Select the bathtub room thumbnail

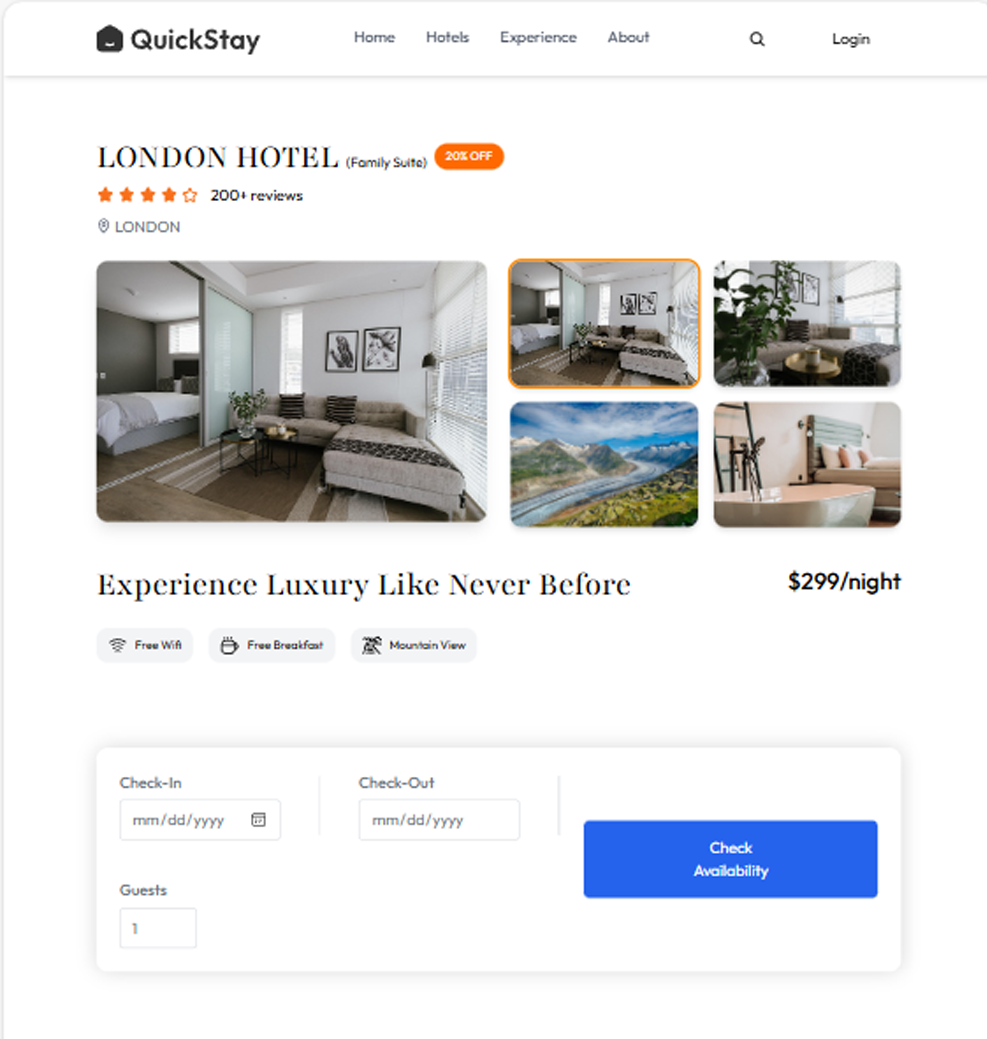[807, 465]
